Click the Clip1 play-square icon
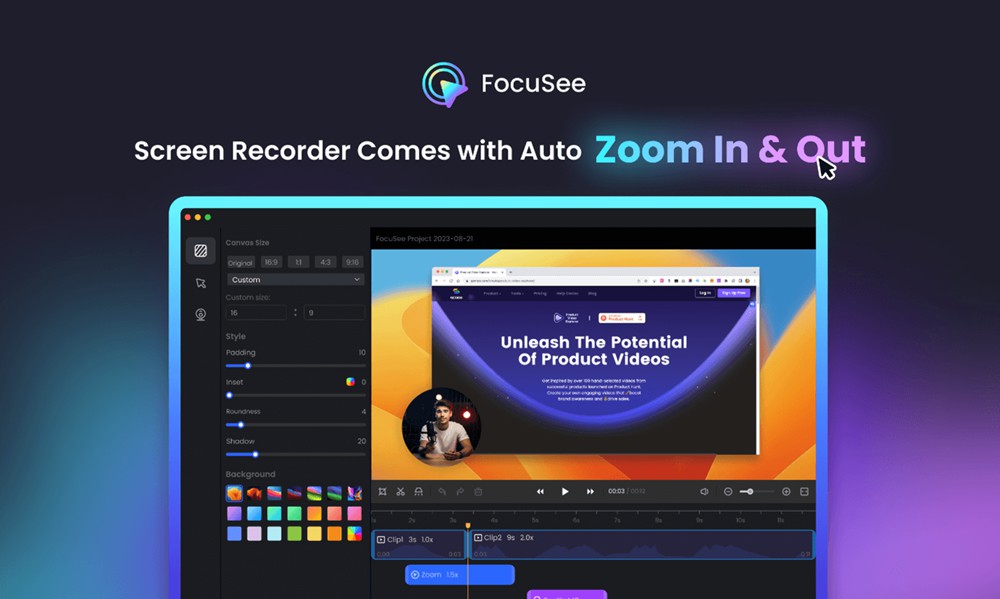The height and width of the screenshot is (599, 1000). (381, 540)
